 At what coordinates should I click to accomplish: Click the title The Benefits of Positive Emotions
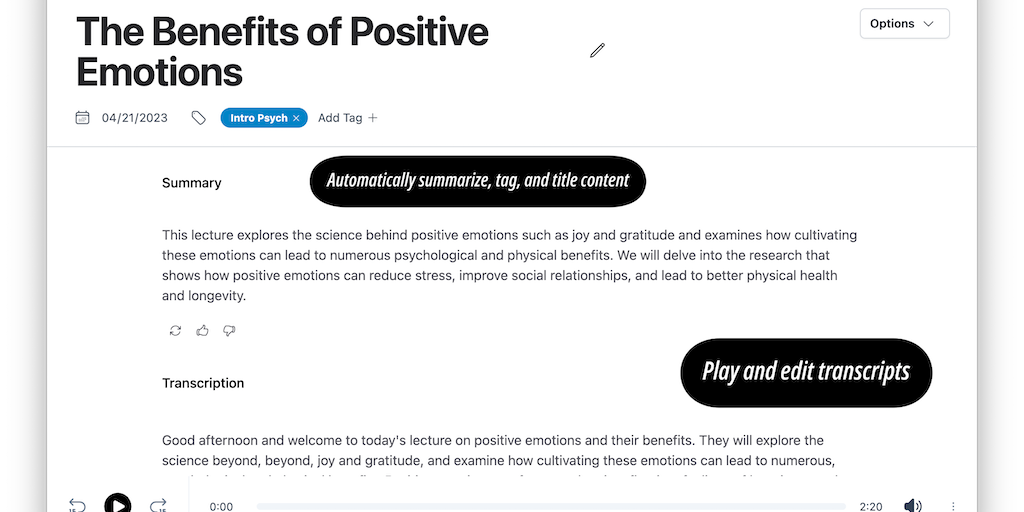(x=282, y=52)
